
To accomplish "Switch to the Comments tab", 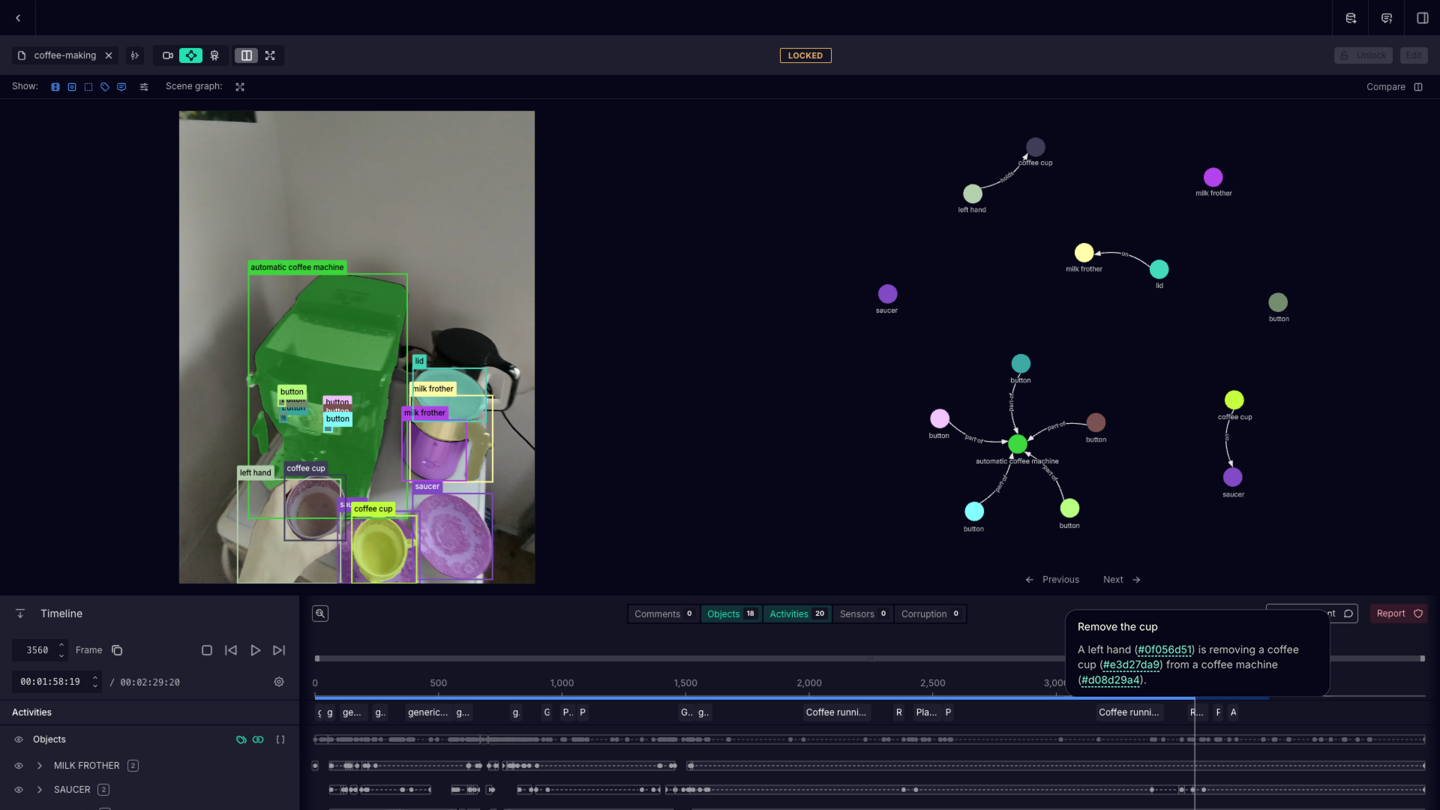I will (x=663, y=614).
